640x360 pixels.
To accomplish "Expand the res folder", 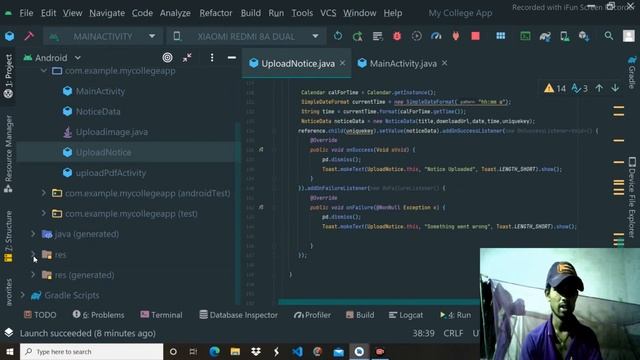I will point(33,254).
